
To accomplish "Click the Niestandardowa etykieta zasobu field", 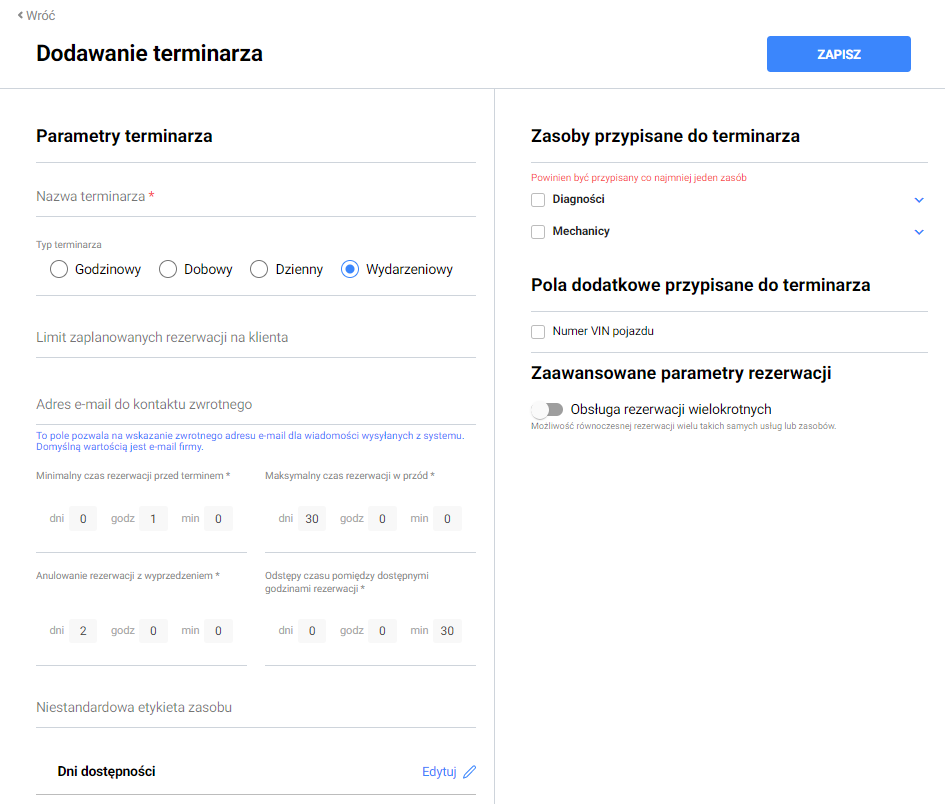I will pos(255,708).
